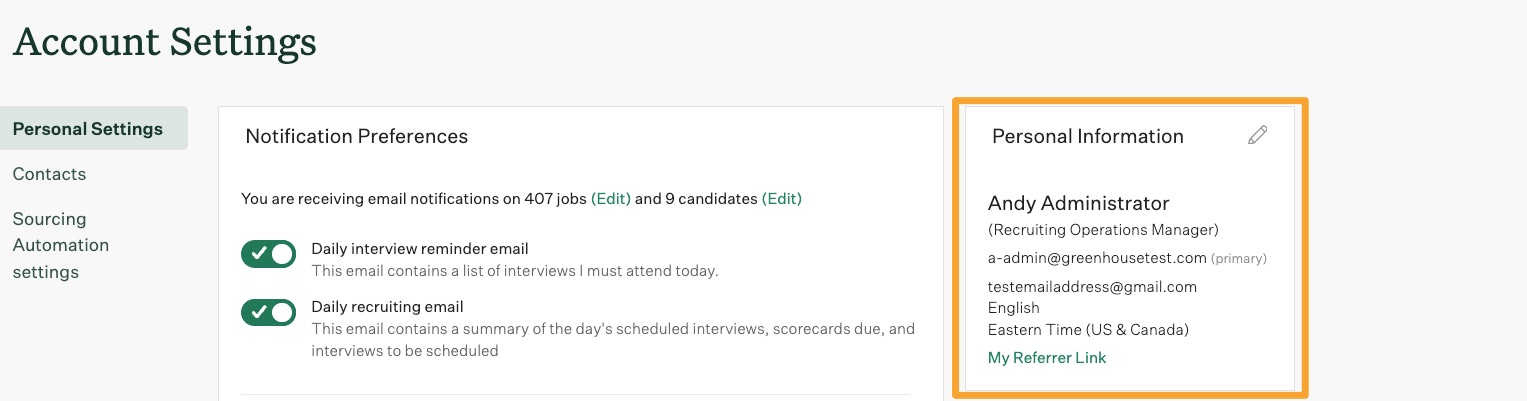Open Sourcing Automation settings
The image size is (1527, 401).
coord(61,245)
